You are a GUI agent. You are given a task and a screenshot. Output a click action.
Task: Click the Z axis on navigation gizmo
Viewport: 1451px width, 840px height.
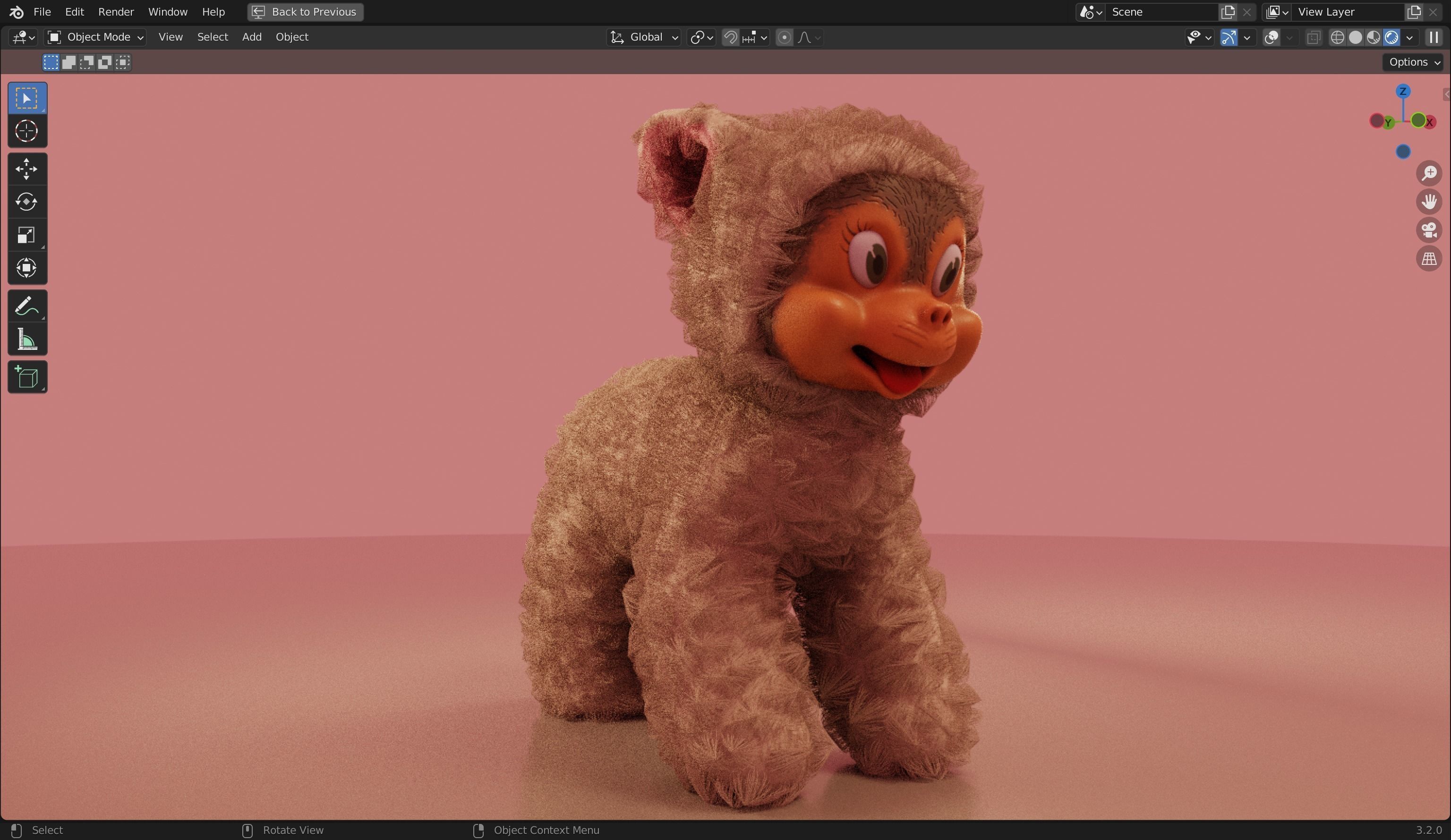pyautogui.click(x=1403, y=92)
